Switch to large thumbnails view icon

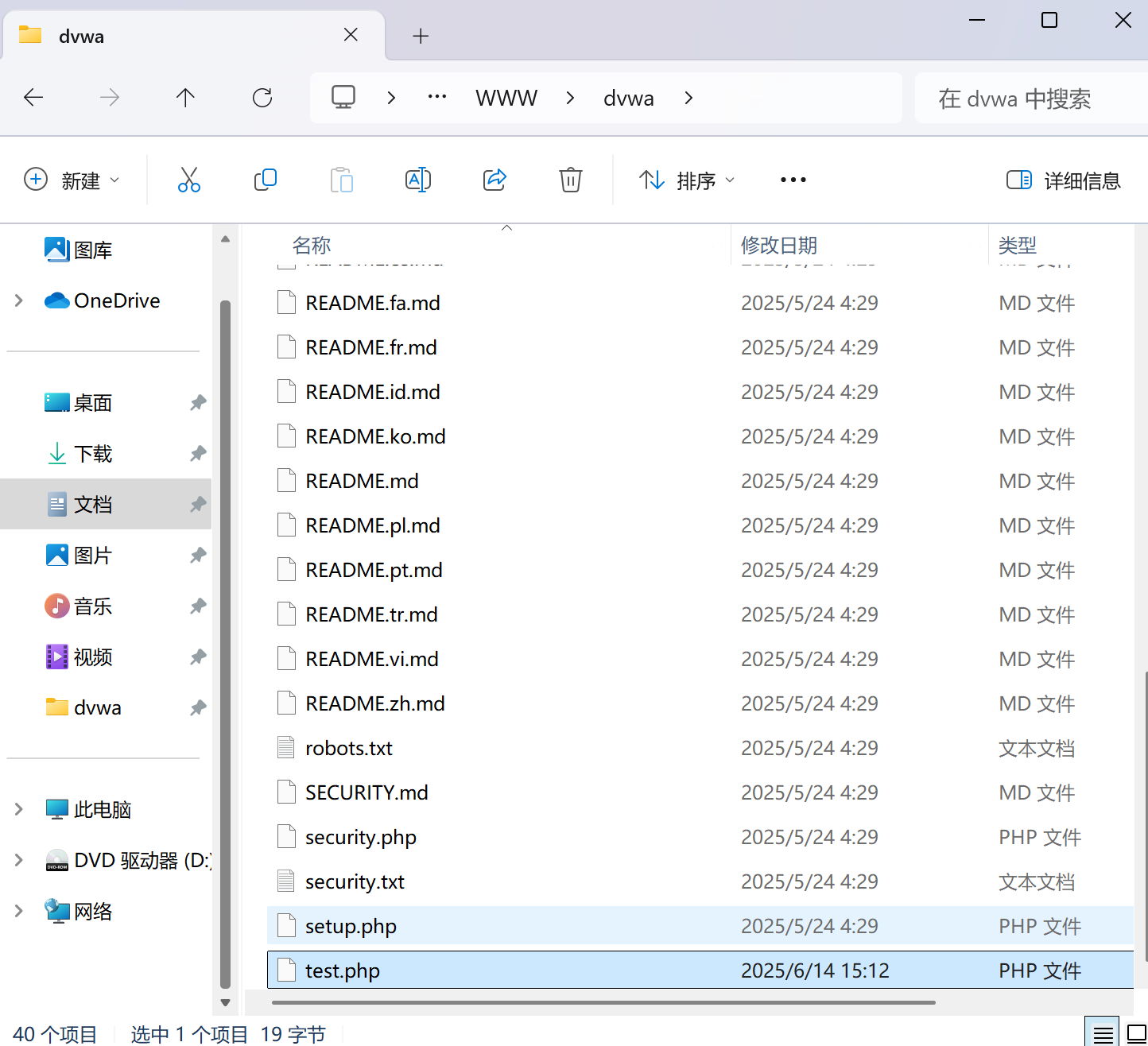pos(1137,1034)
